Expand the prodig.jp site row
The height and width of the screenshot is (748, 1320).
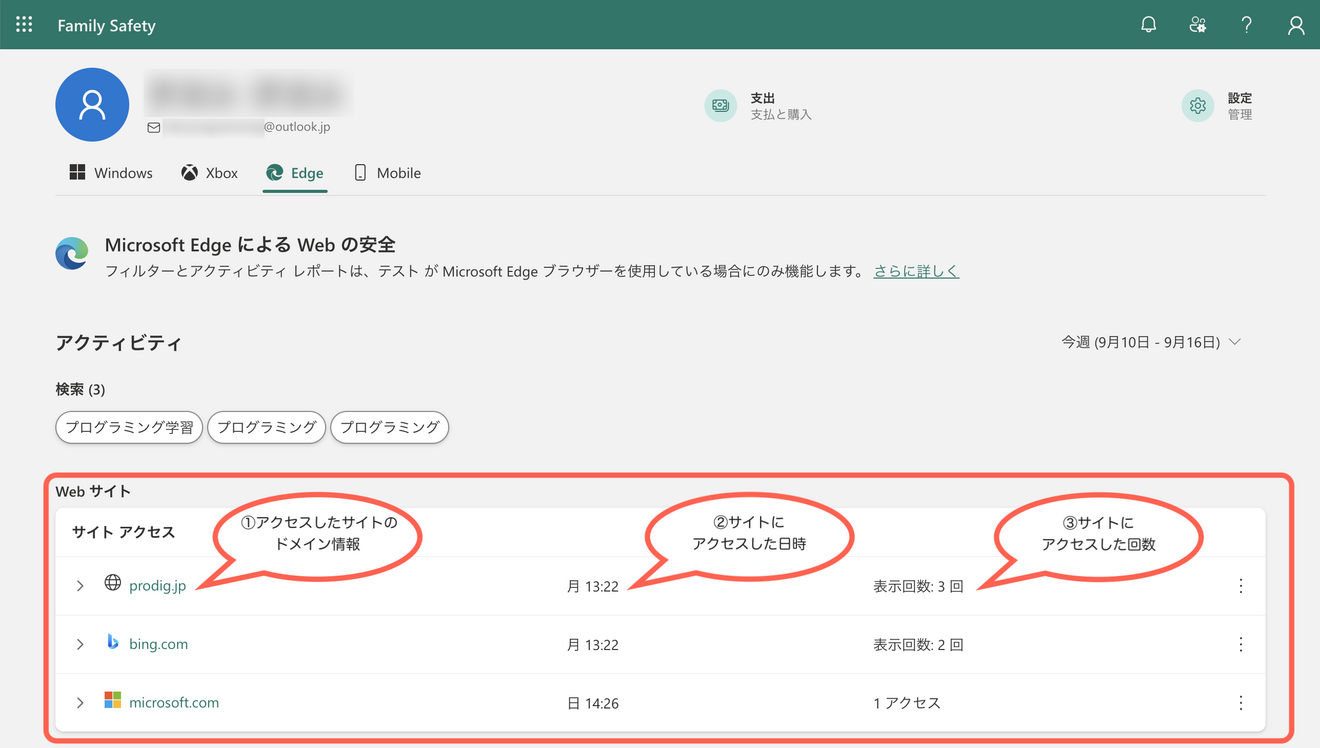pos(80,586)
